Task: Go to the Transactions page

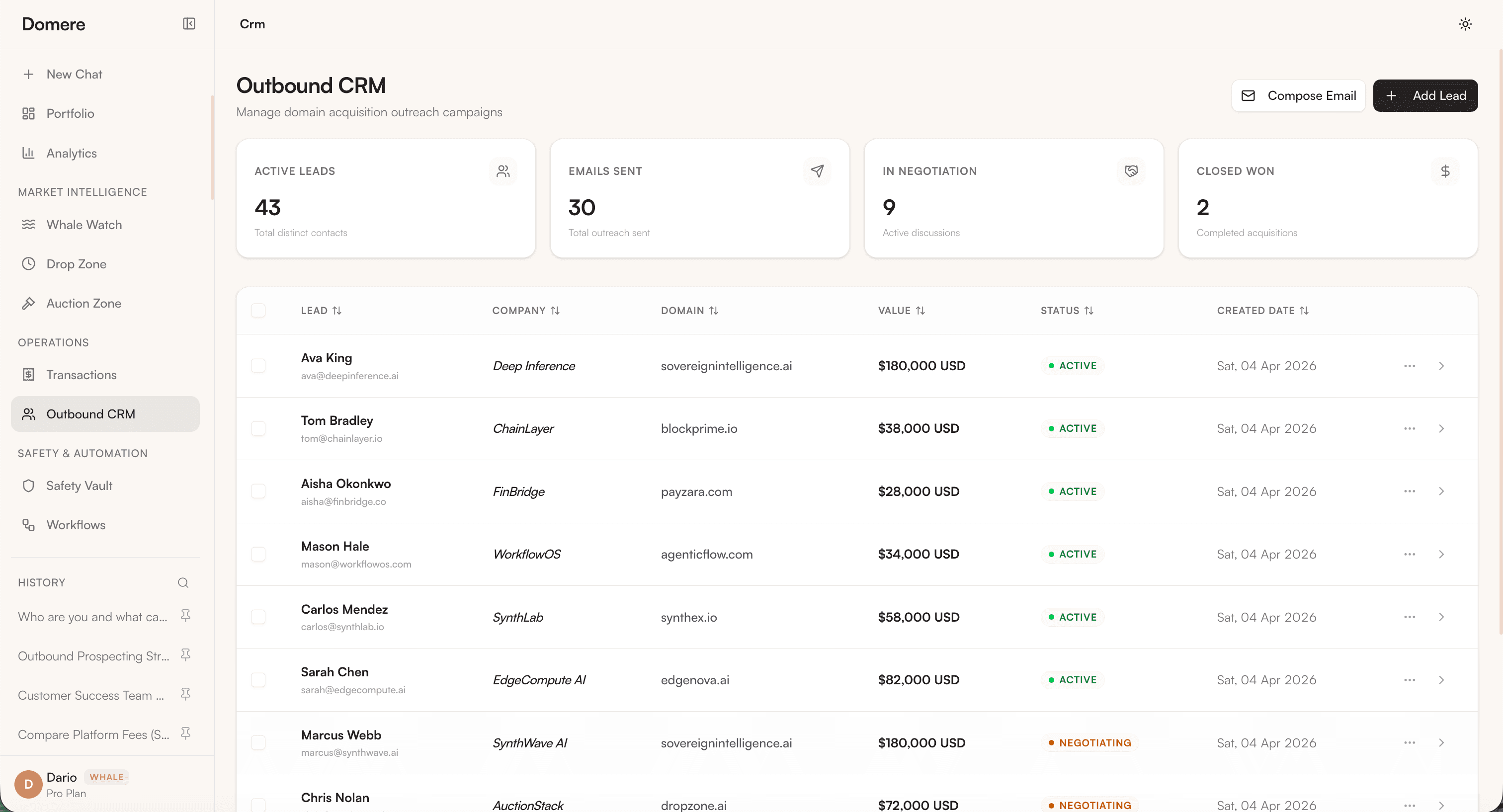Action: click(81, 375)
